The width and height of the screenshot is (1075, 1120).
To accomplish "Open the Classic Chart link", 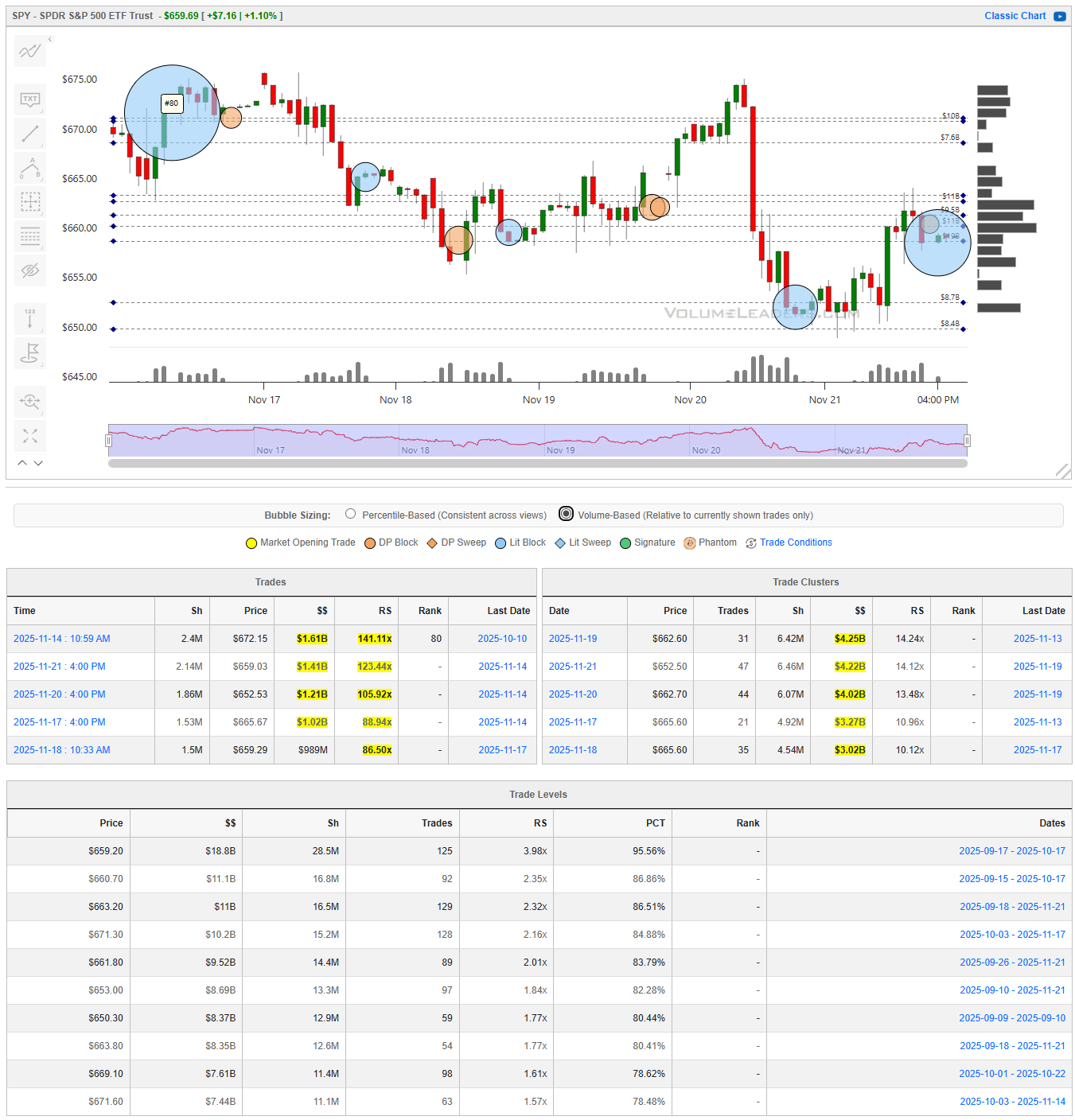I will click(1015, 16).
